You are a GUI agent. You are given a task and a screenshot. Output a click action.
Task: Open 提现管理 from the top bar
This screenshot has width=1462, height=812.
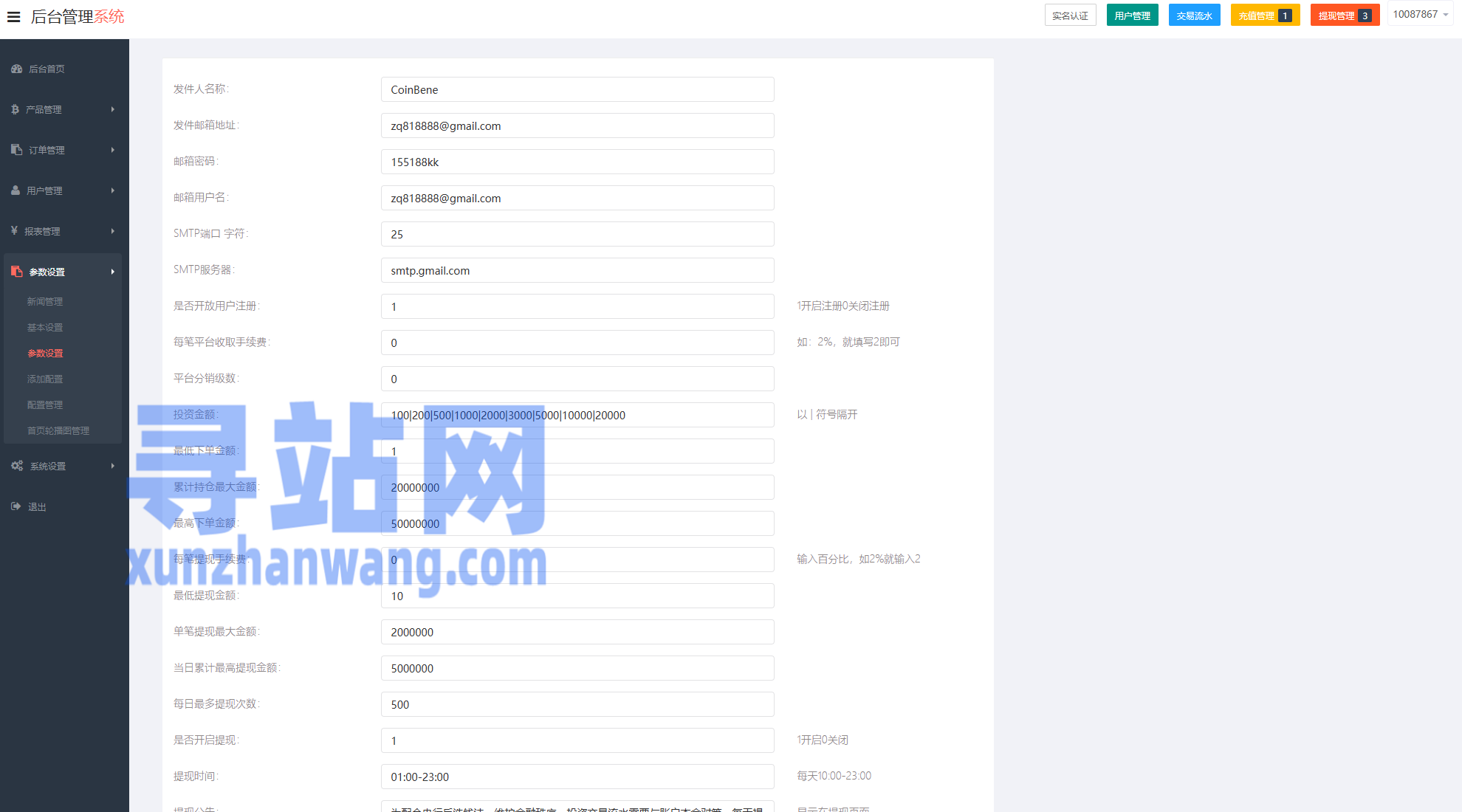[1344, 16]
